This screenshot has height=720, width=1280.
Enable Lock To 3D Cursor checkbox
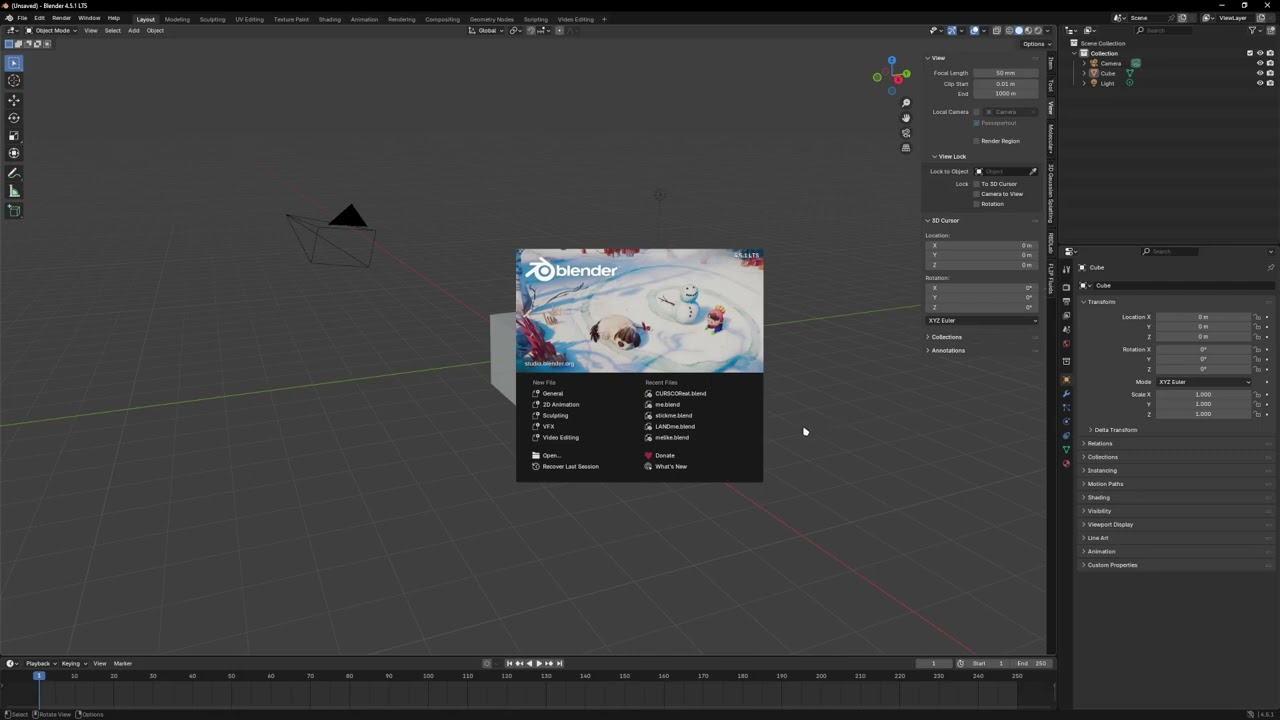pos(977,184)
